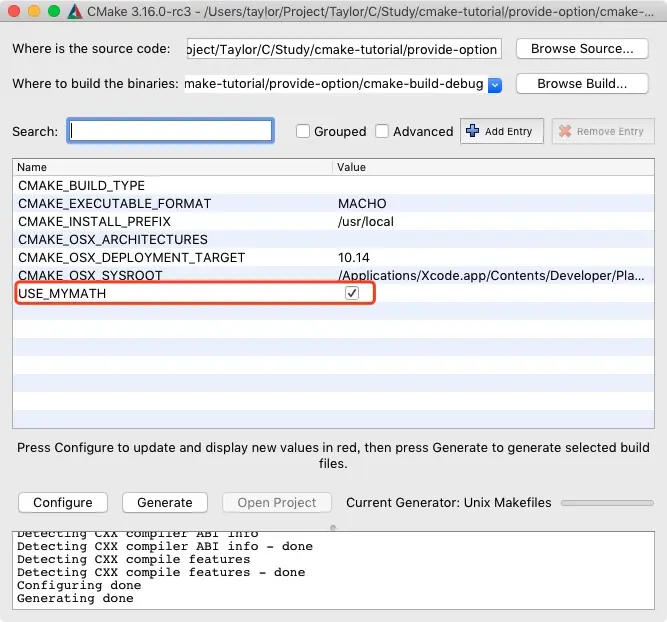Image resolution: width=667 pixels, height=622 pixels.
Task: Click the 10.14 value cell
Action: 353,257
